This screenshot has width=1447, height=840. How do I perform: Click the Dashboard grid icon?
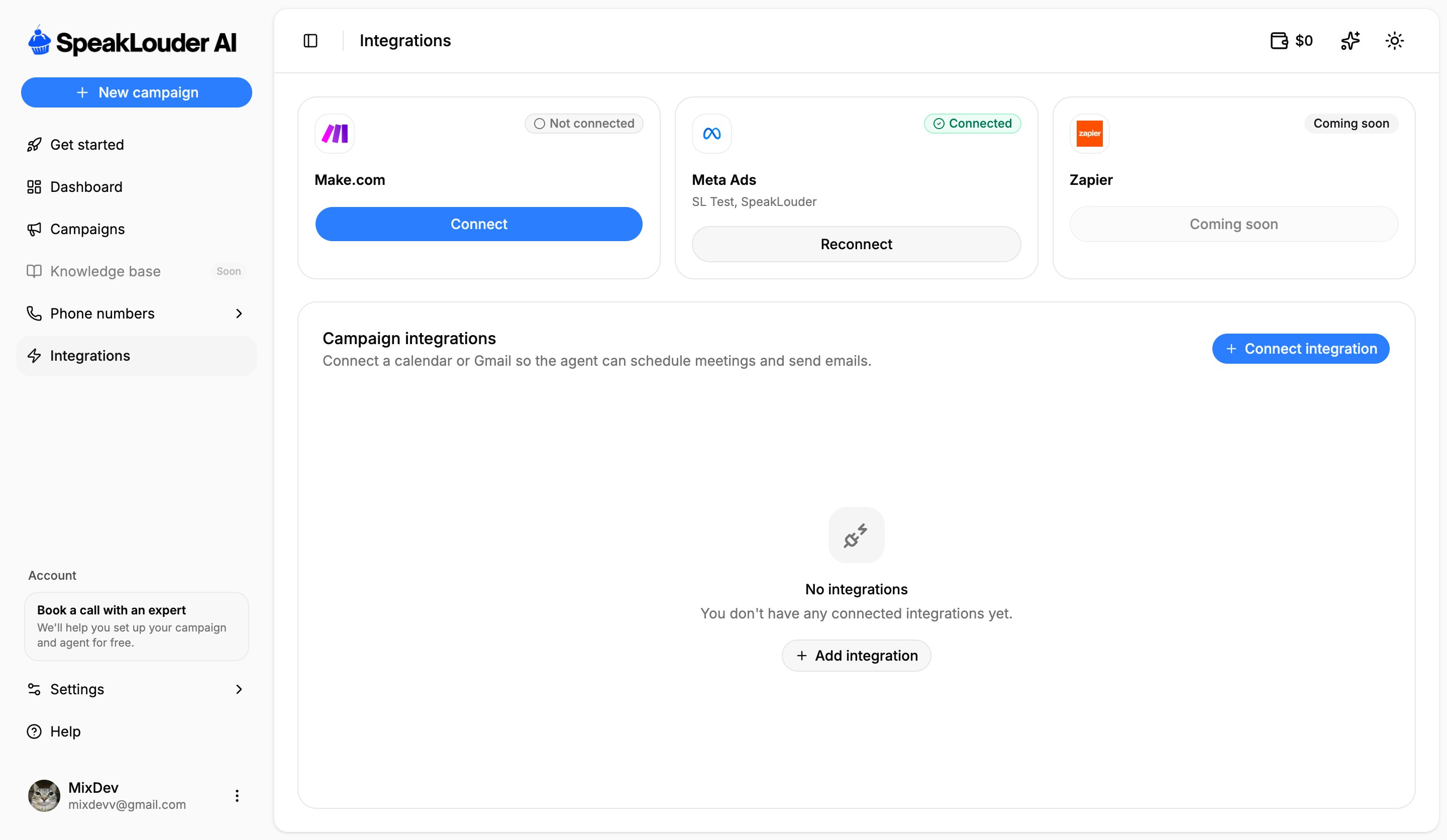click(x=35, y=186)
